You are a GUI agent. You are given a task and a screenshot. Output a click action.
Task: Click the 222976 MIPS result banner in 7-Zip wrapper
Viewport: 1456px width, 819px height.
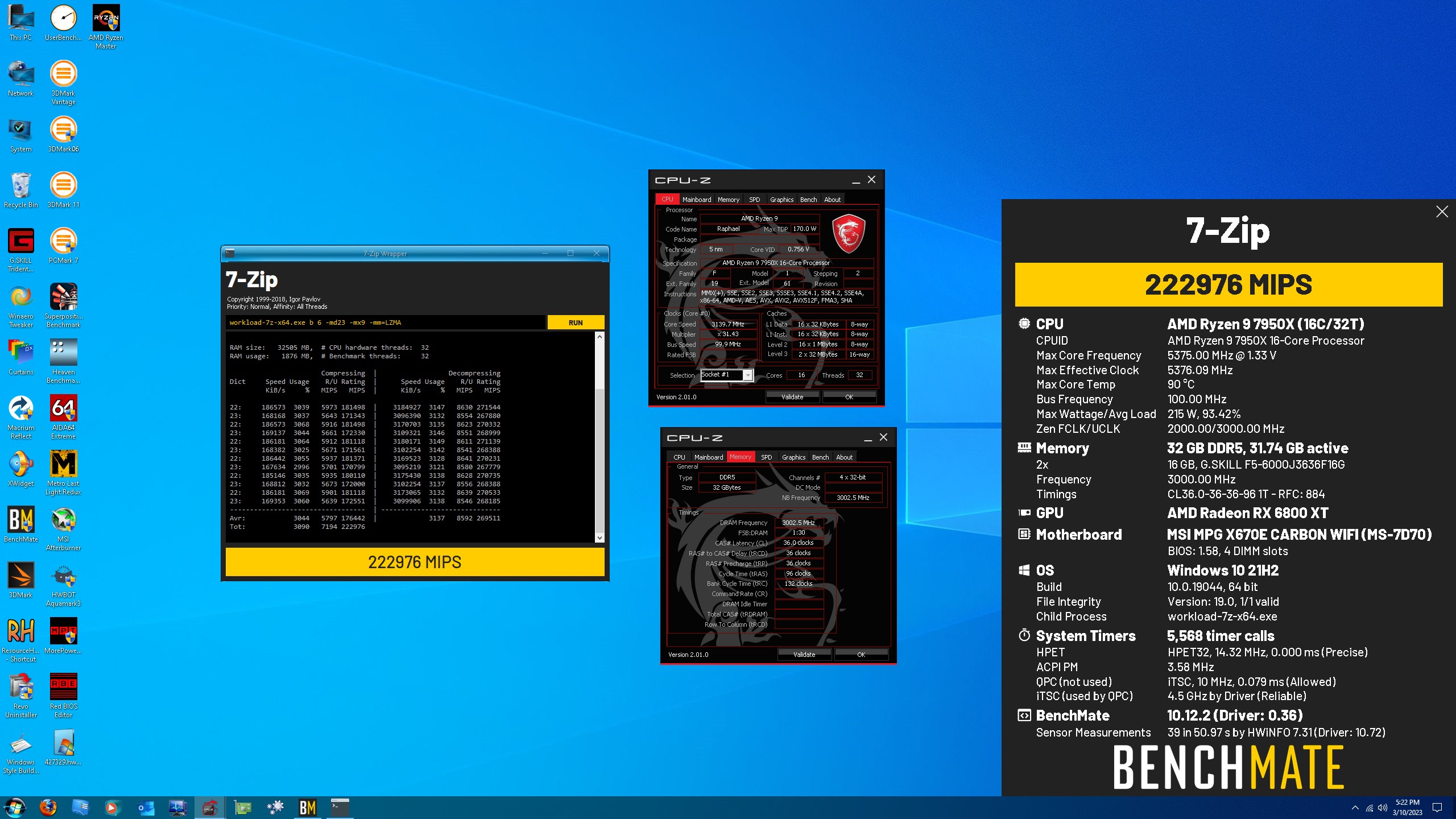[415, 562]
